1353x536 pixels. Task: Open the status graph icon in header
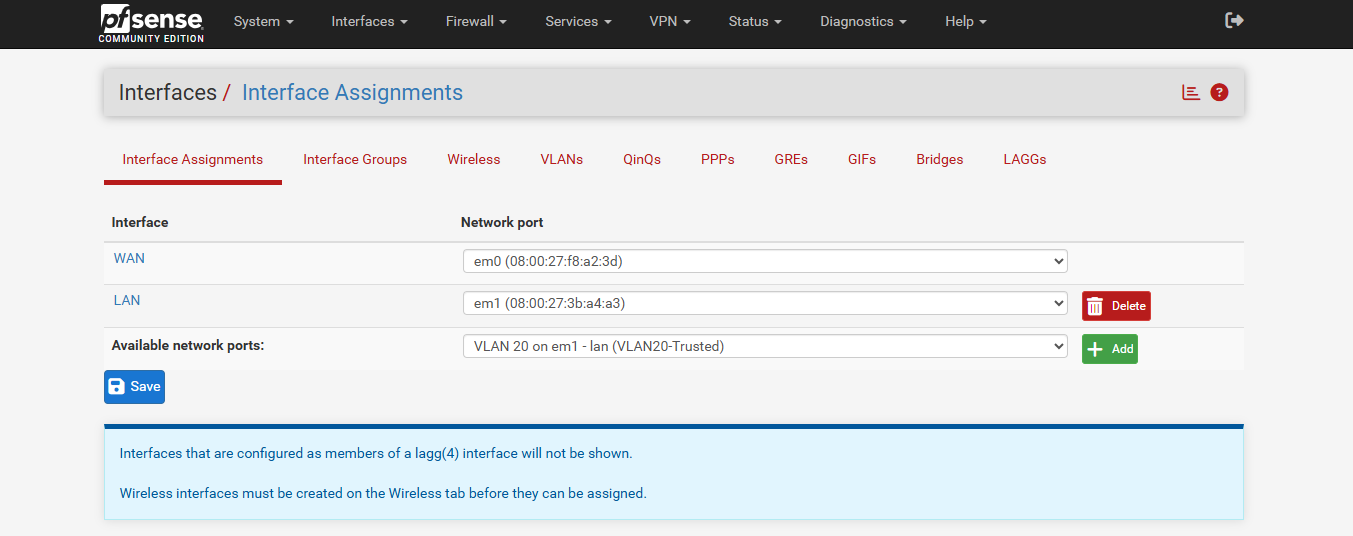click(x=1191, y=92)
